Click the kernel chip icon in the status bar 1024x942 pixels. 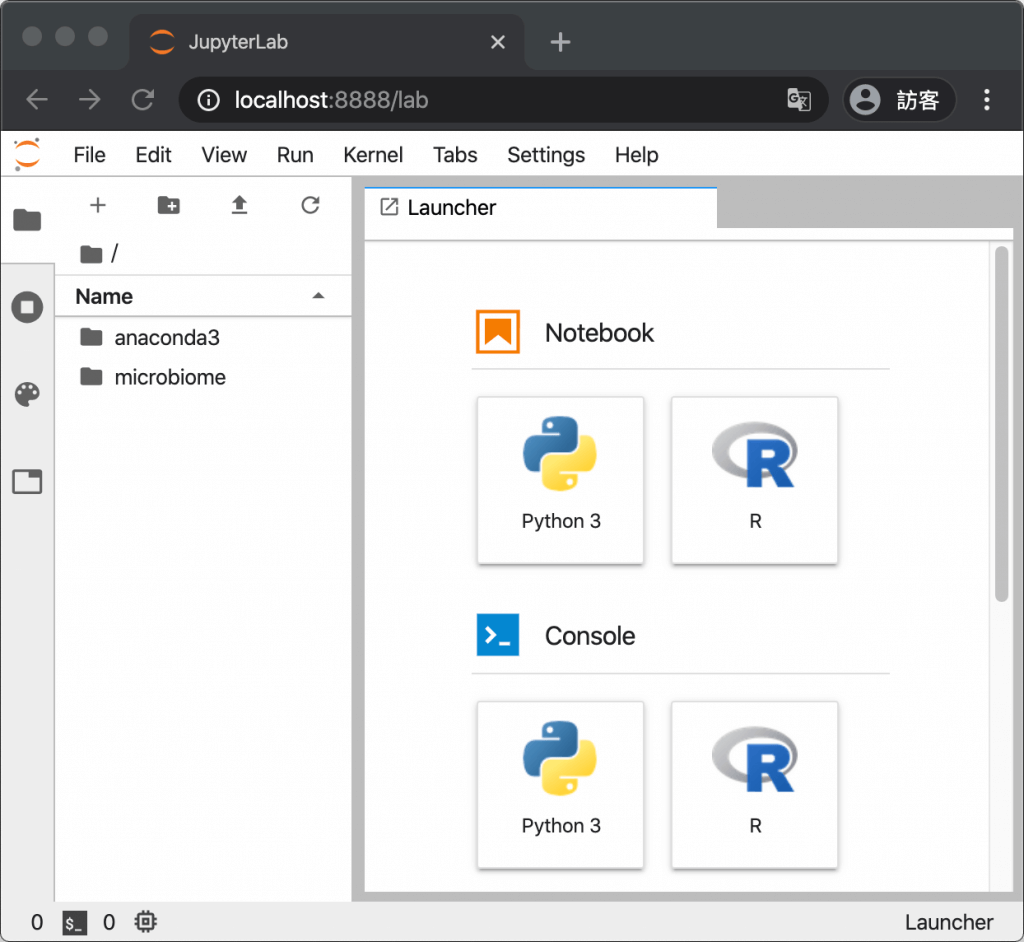tap(145, 922)
